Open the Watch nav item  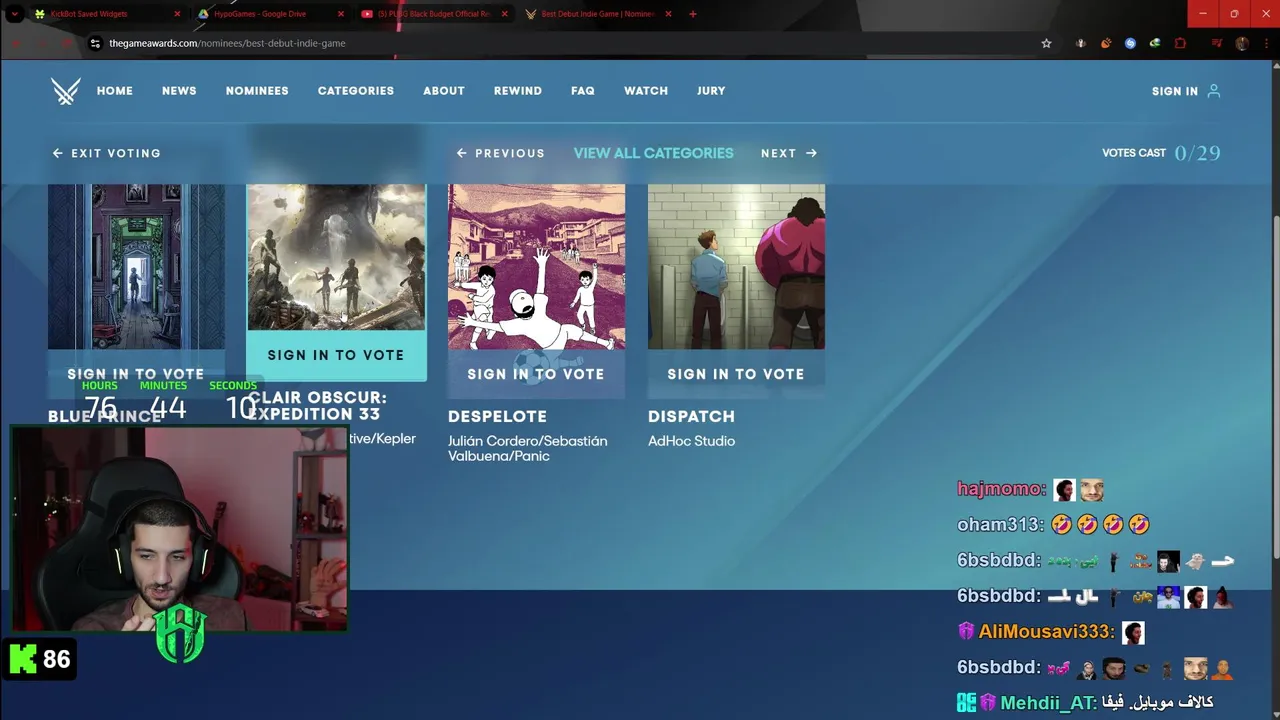(x=646, y=91)
